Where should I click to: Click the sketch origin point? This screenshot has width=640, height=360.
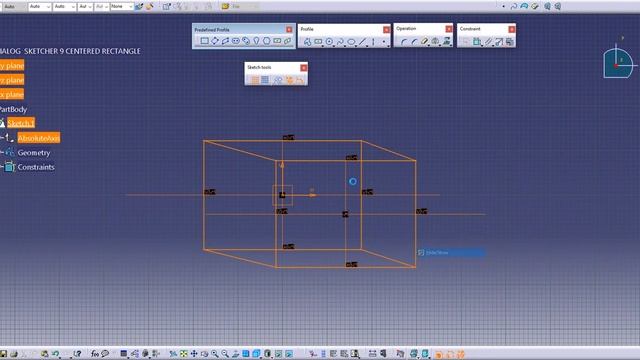coord(282,195)
